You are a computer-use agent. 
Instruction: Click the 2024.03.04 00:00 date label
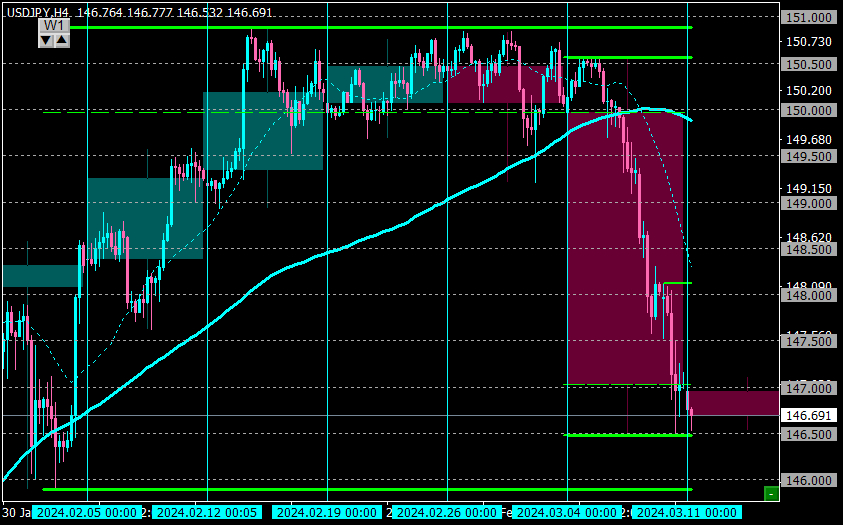567,513
